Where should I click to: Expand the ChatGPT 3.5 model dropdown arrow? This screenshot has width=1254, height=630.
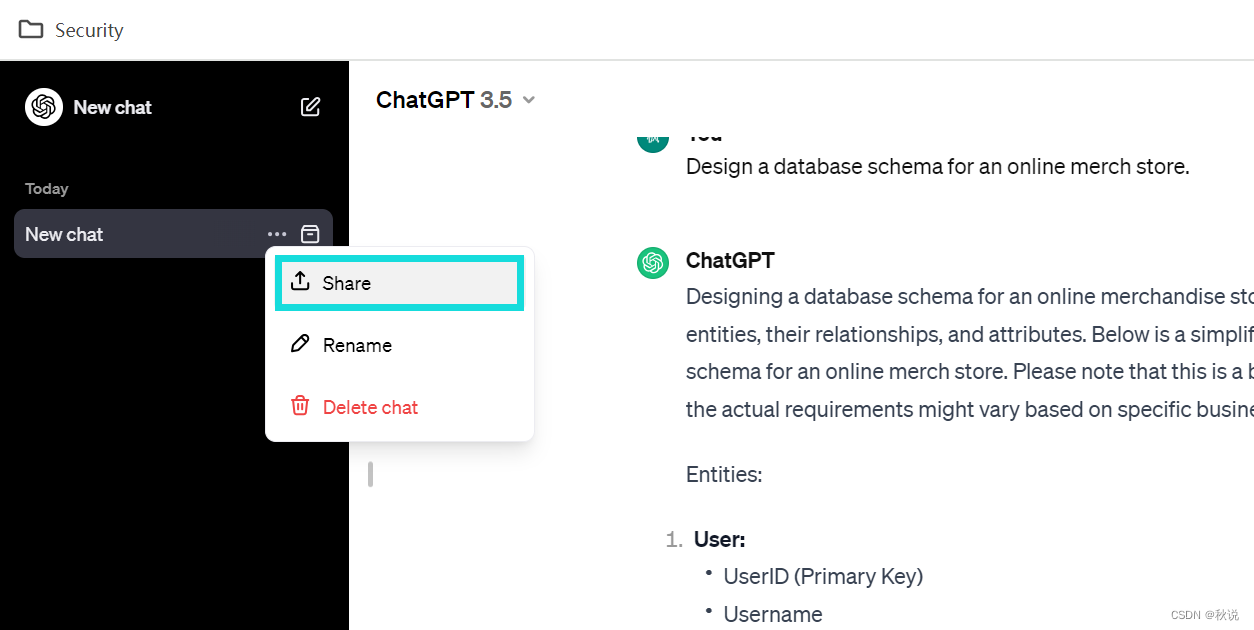pos(529,100)
